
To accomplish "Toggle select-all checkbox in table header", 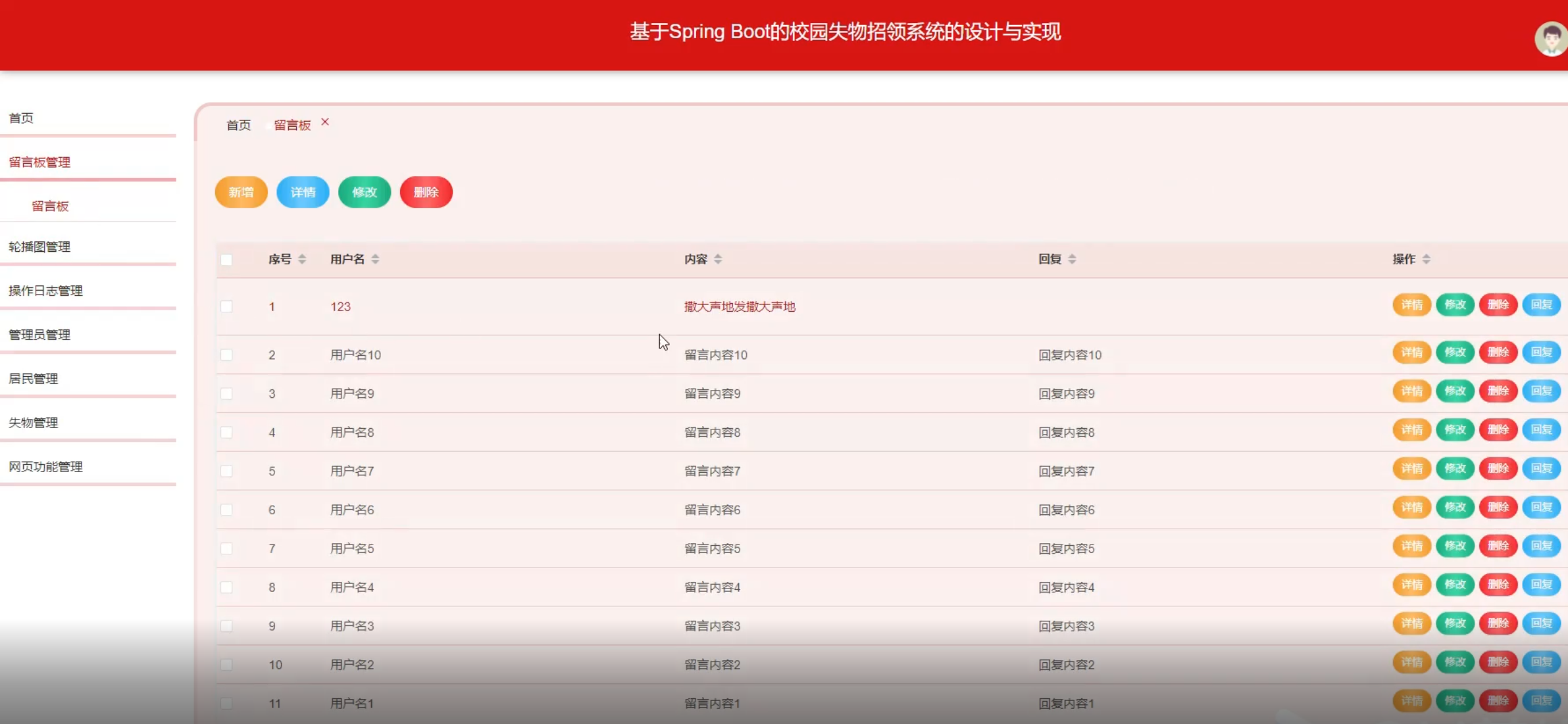I will tap(226, 260).
